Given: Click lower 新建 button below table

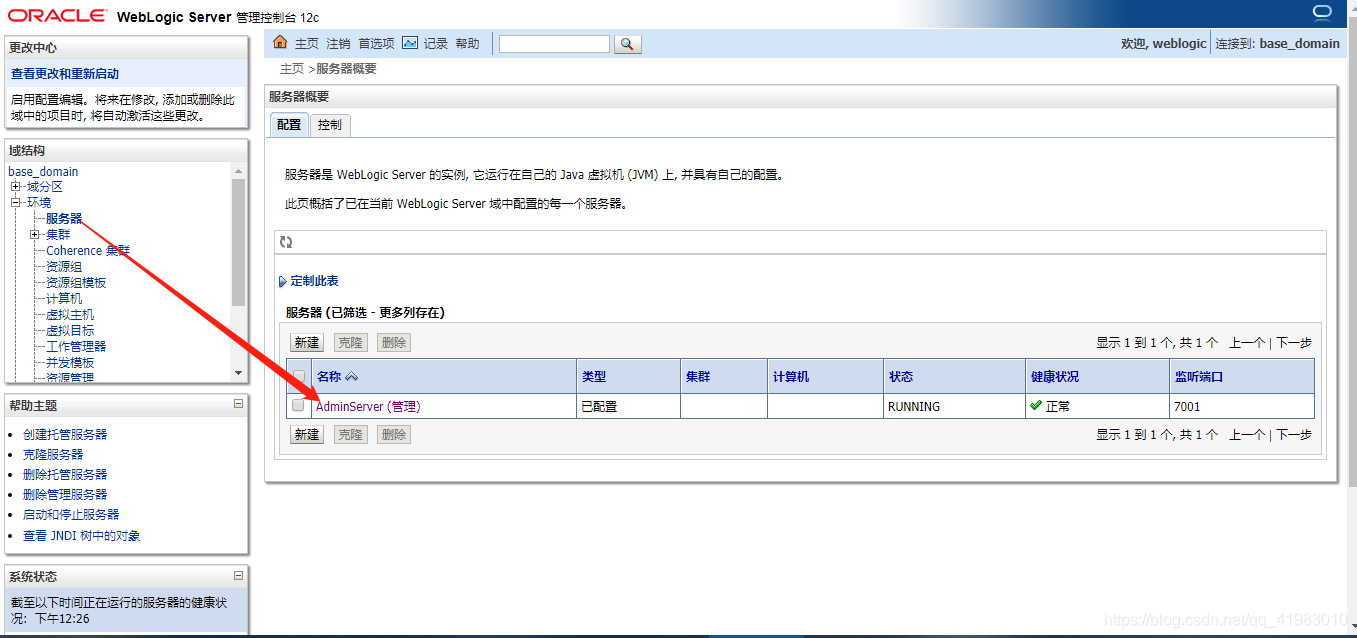Looking at the screenshot, I should [x=306, y=435].
